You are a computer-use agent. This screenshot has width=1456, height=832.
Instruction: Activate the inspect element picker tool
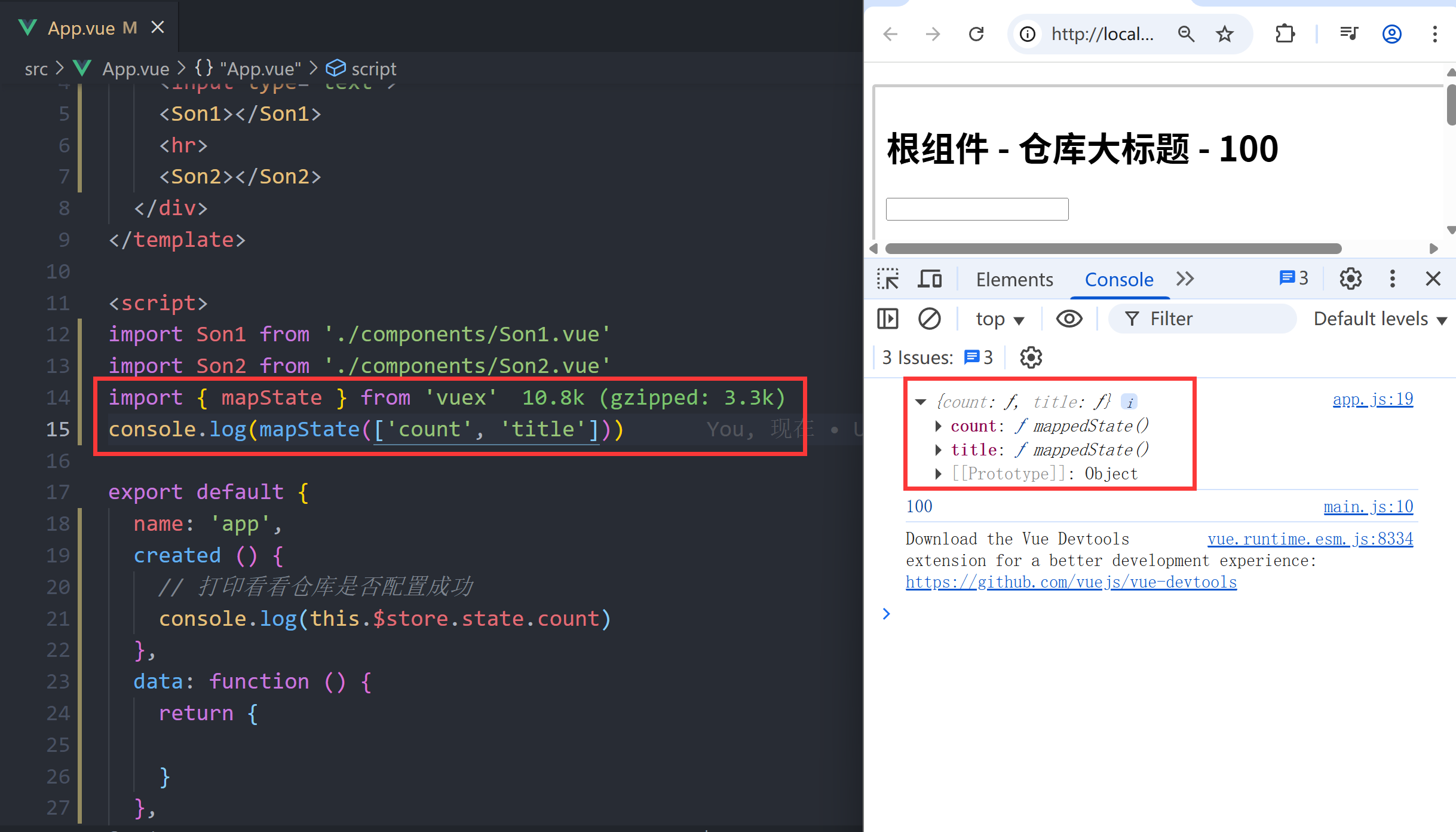point(888,279)
